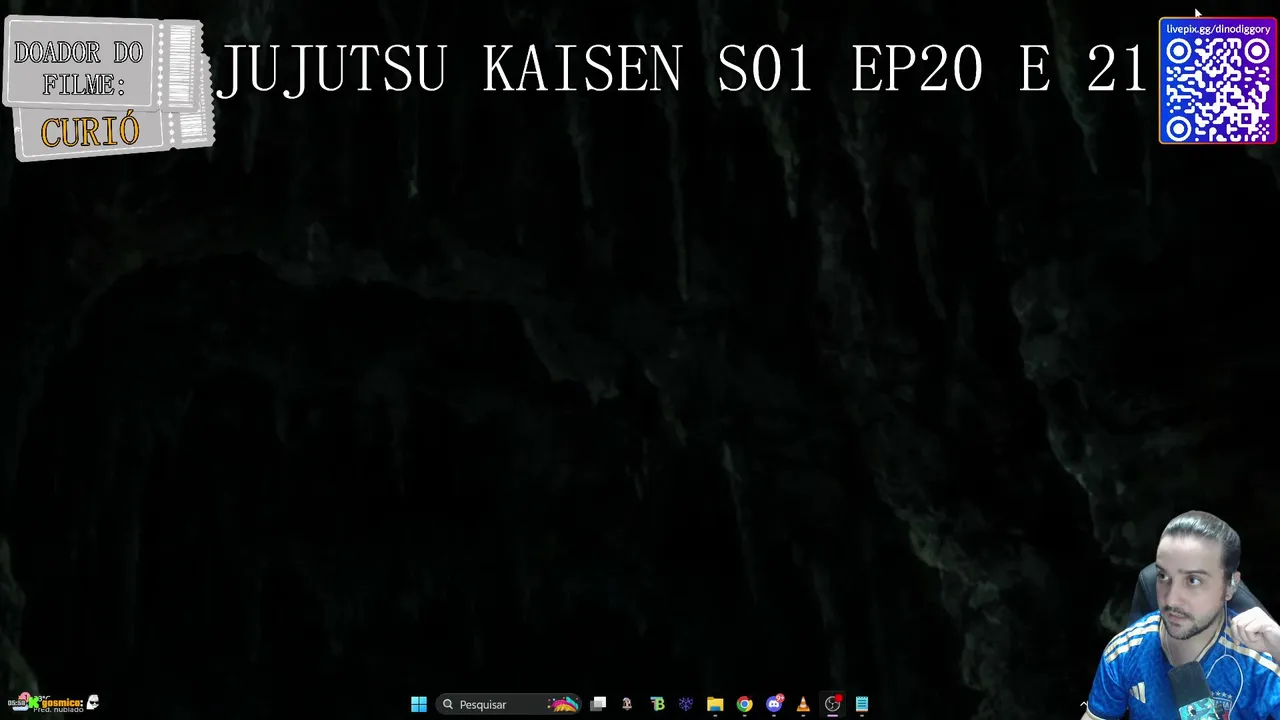
Task: Click the JUJUTSU KAISEN S01 EP20 E 21 title
Action: pyautogui.click(x=682, y=70)
